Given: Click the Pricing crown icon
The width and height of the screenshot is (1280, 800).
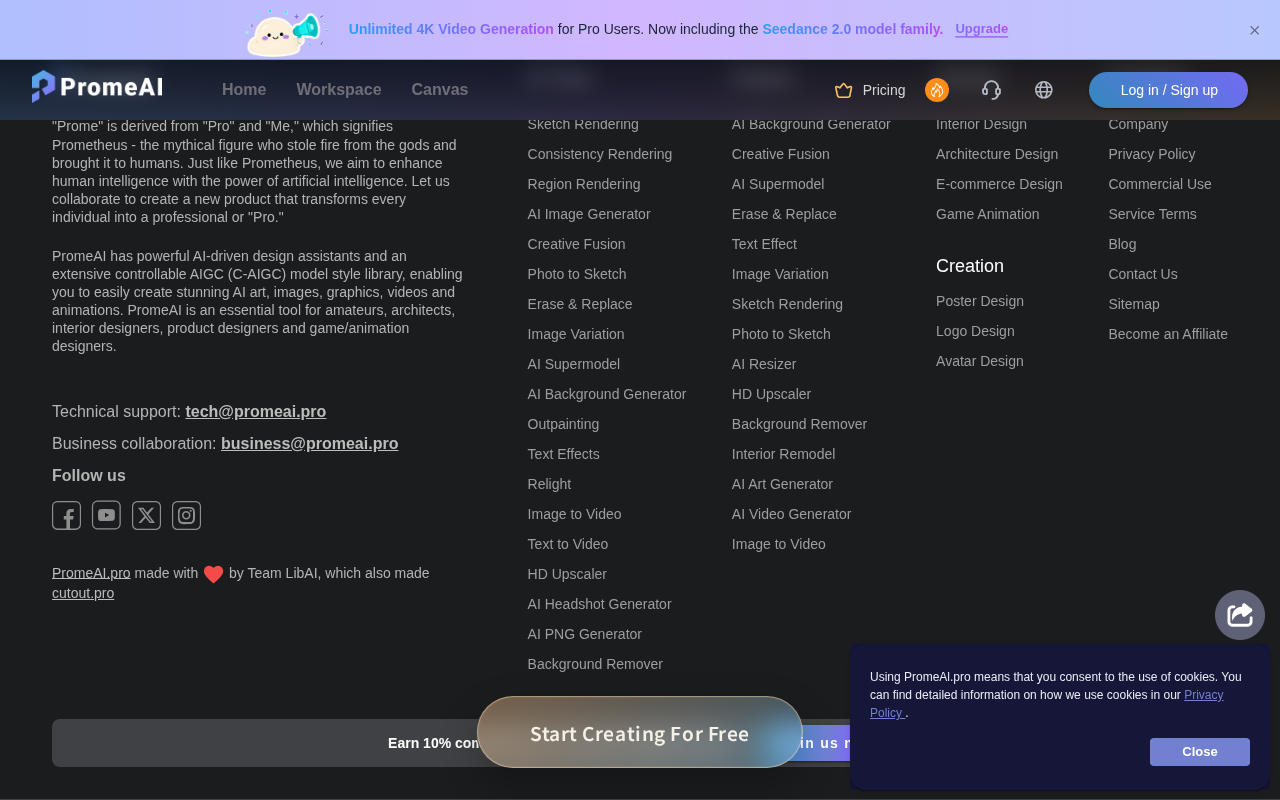Looking at the screenshot, I should pyautogui.click(x=844, y=90).
